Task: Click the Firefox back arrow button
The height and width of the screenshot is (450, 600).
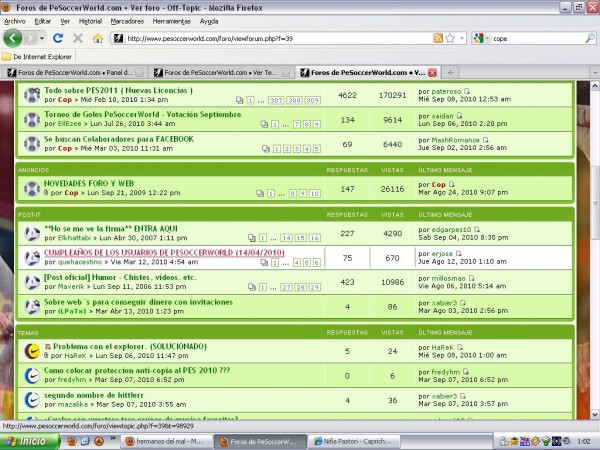Action: tap(12, 38)
